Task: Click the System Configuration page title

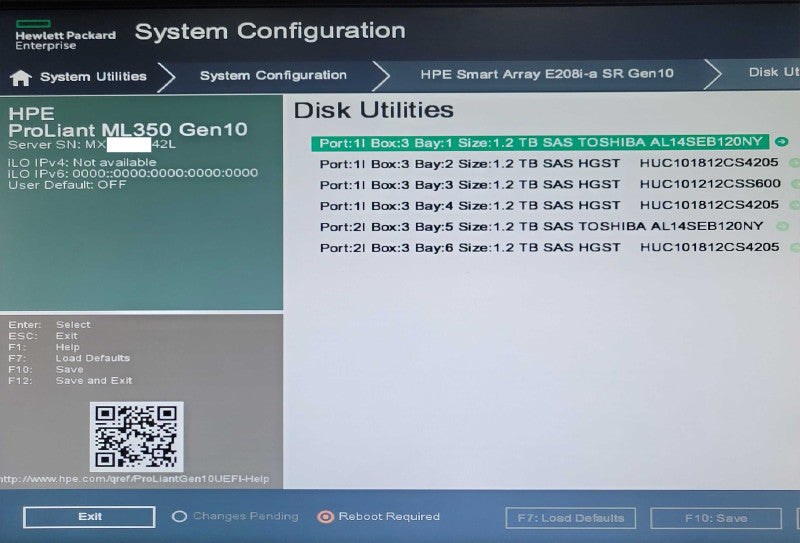Action: point(270,32)
